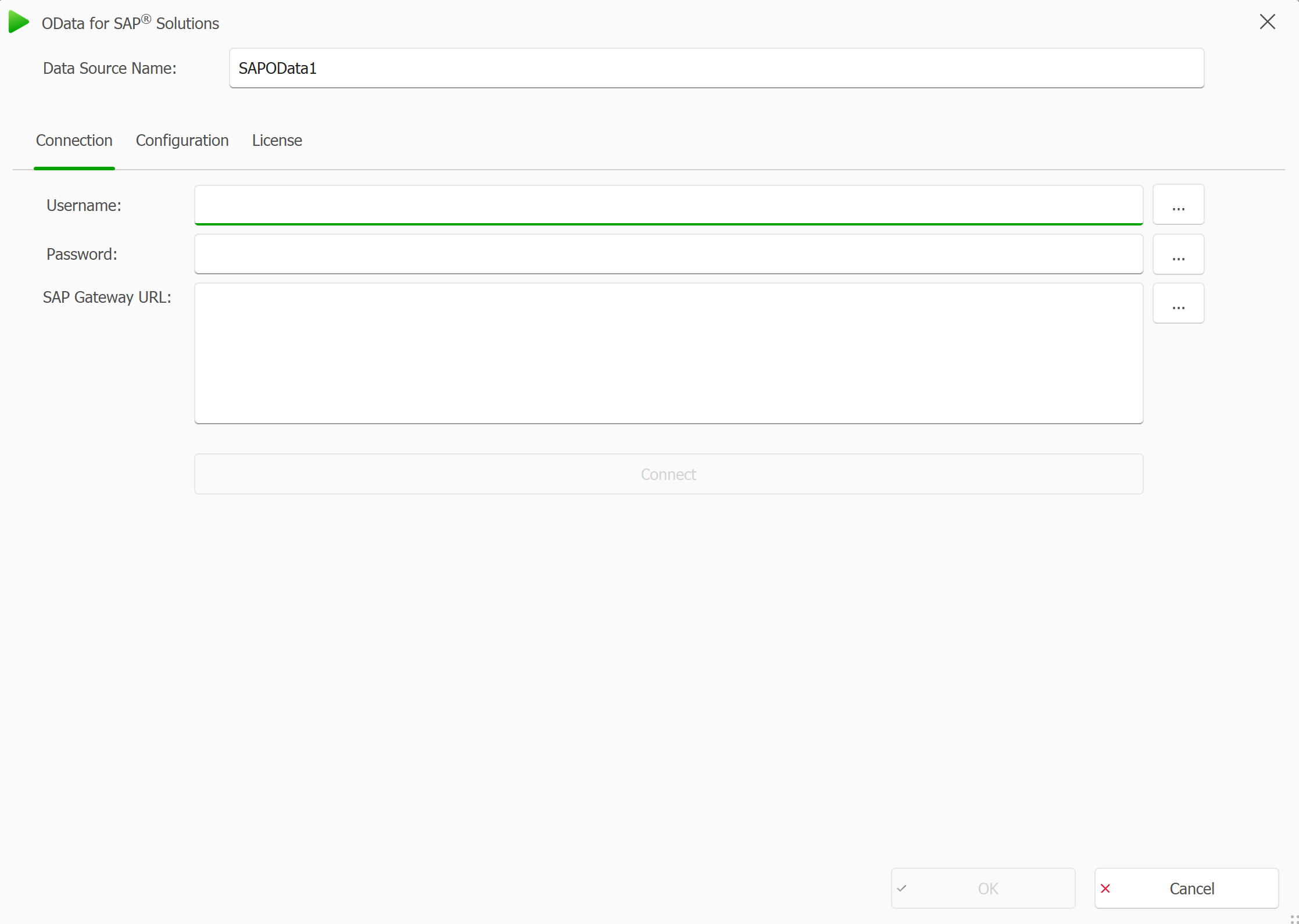Click the ellipsis button beside Password
Image resolution: width=1299 pixels, height=924 pixels.
(1178, 254)
